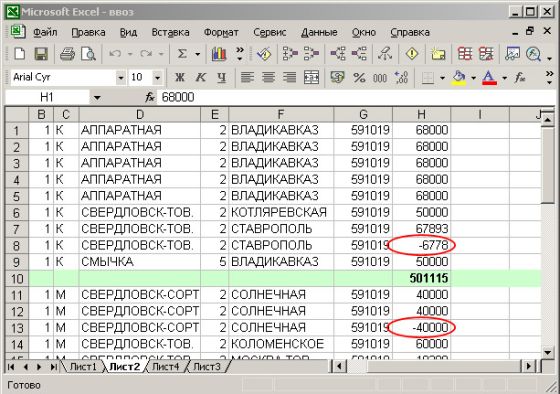Open the Name Box dropdown arrow
This screenshot has width=560, height=394.
[97, 98]
